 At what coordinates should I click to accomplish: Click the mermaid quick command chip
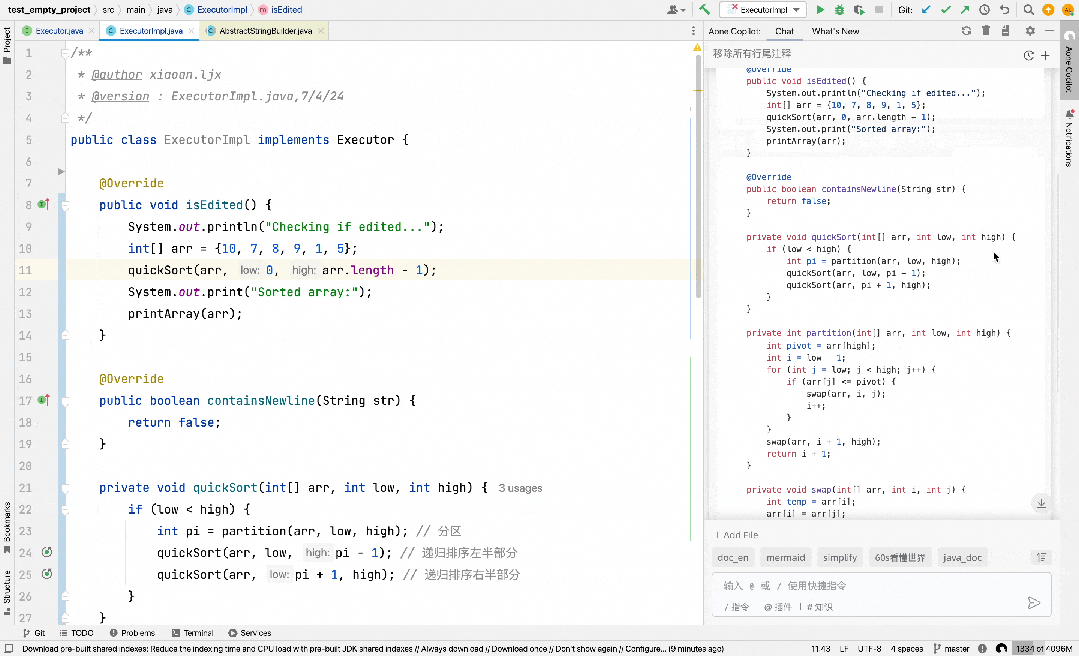(785, 558)
